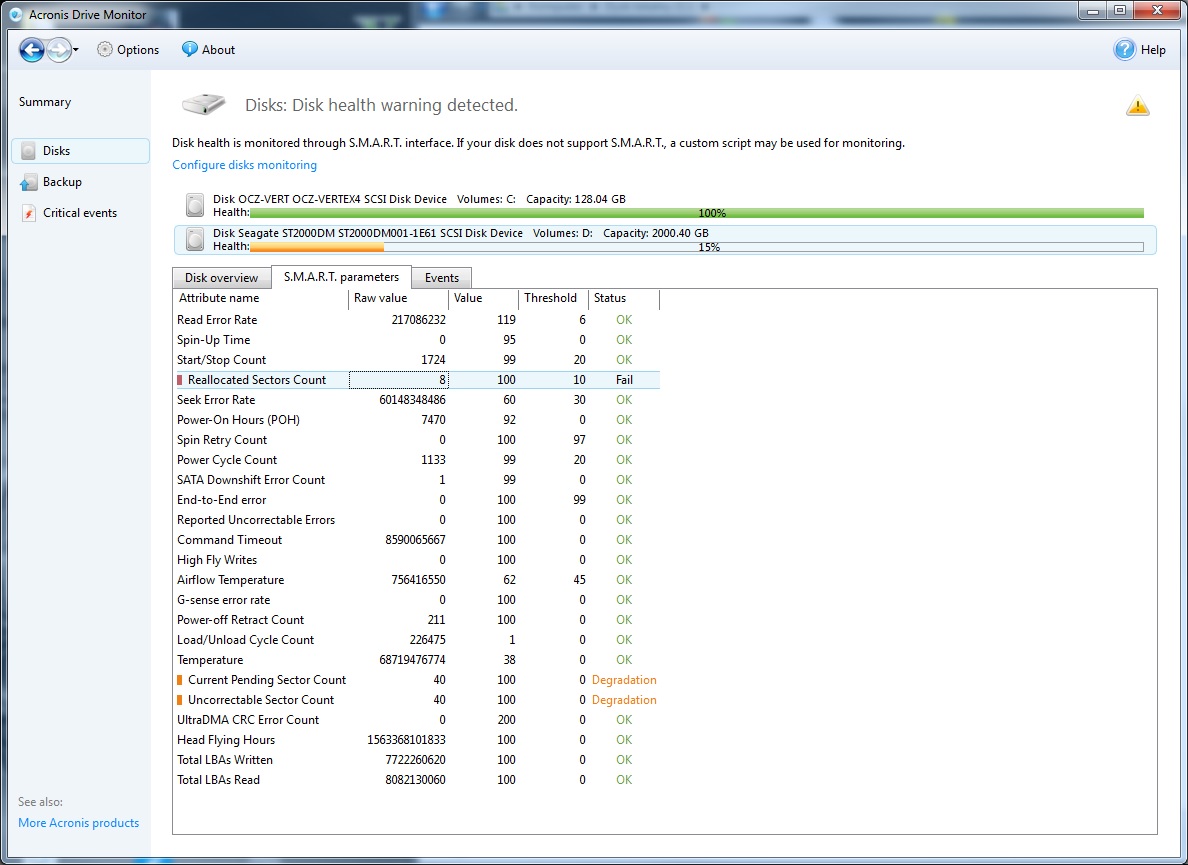
Task: Select Disk Seagate ST2000DM001-1E61 entry text
Action: tap(461, 233)
